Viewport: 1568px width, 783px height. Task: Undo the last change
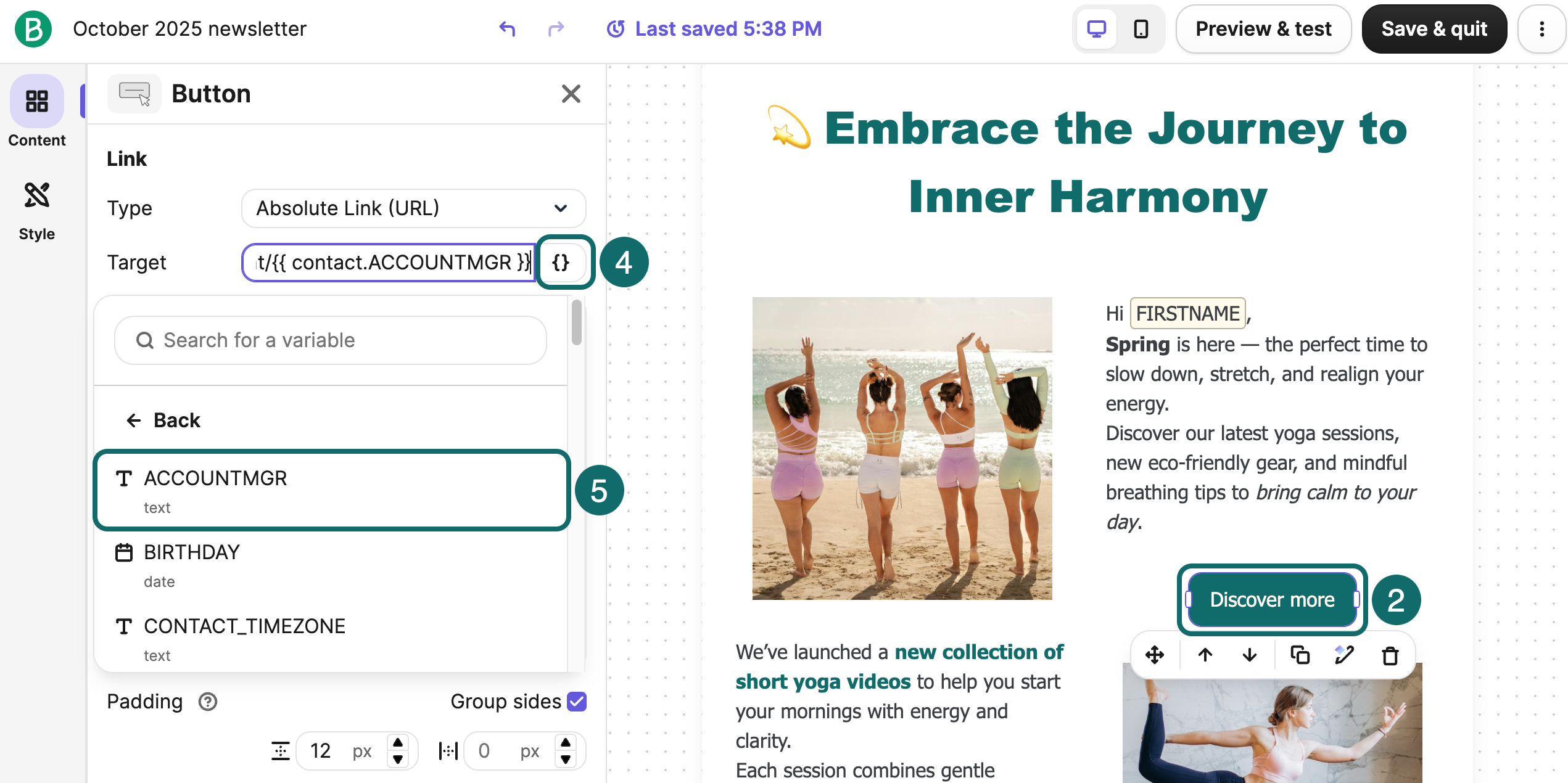pos(507,28)
